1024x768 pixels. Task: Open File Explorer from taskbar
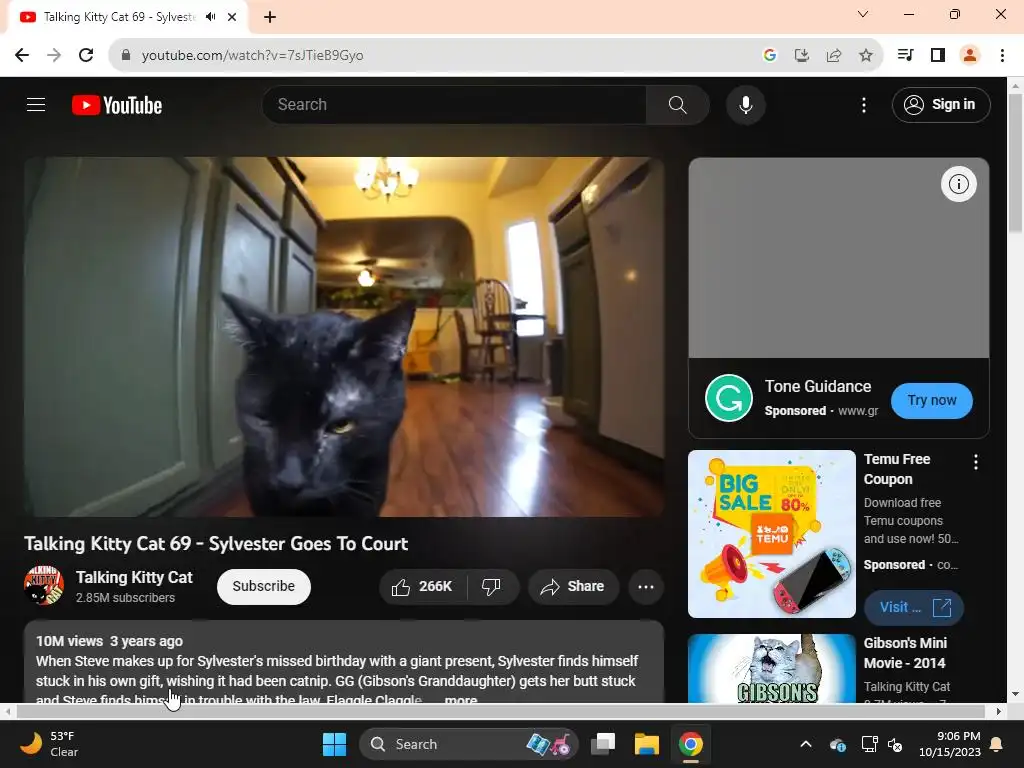click(647, 744)
